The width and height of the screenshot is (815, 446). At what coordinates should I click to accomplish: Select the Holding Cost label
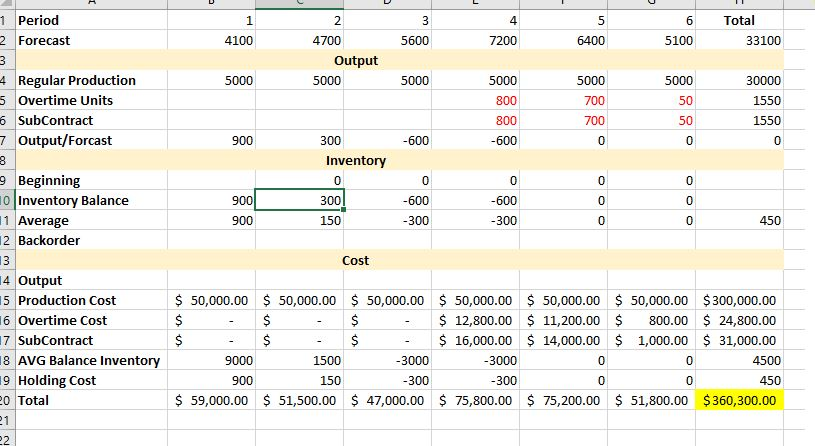point(91,381)
